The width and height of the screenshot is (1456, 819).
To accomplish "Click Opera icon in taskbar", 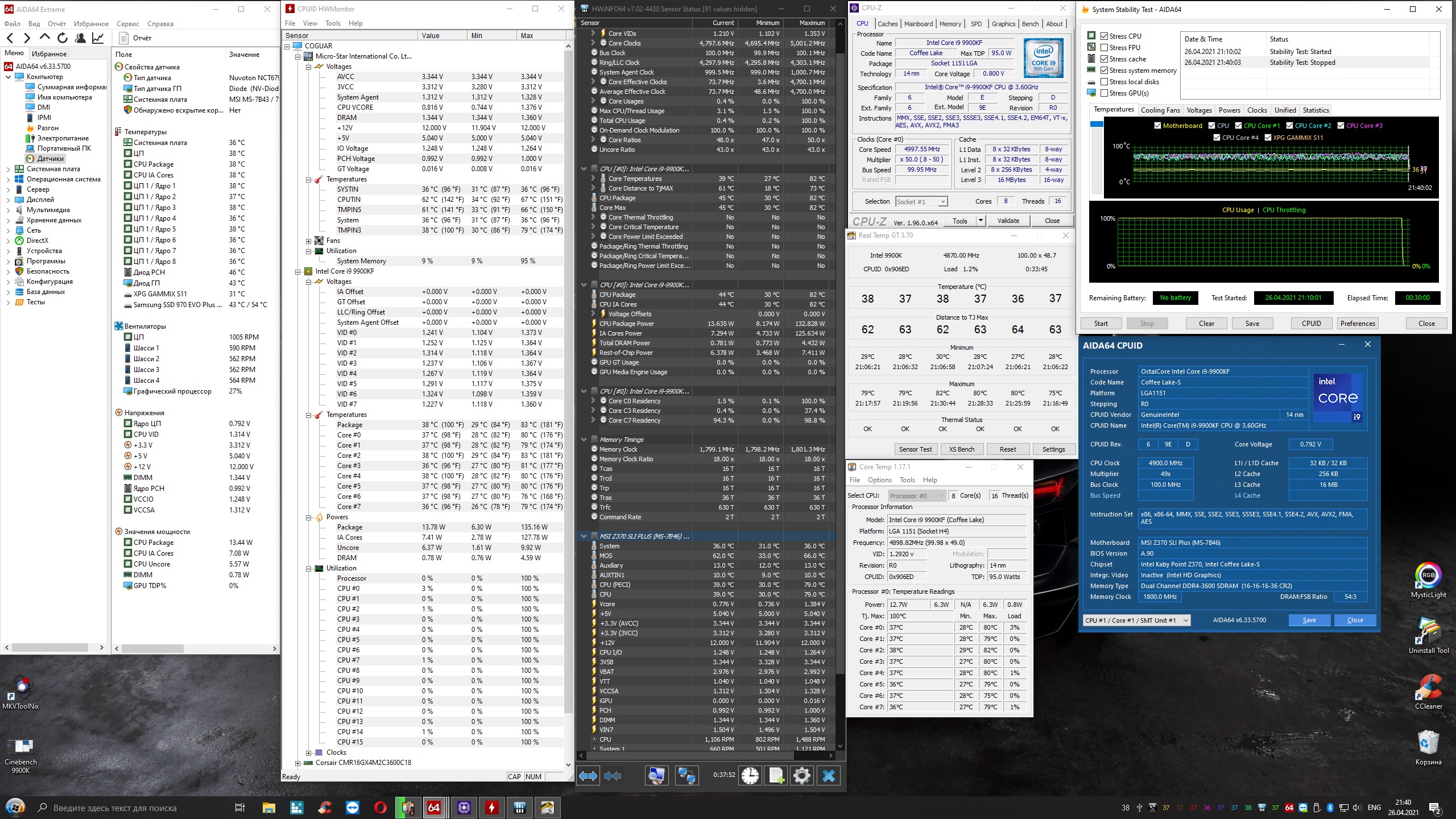I will click(x=380, y=808).
